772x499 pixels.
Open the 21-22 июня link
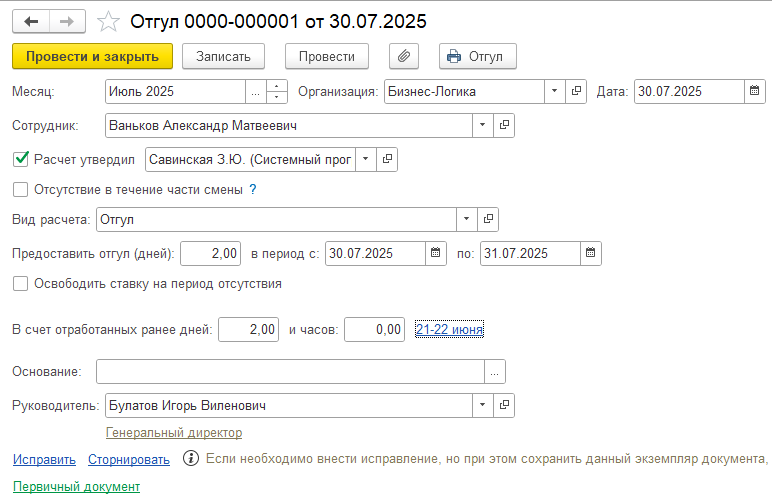coord(449,329)
